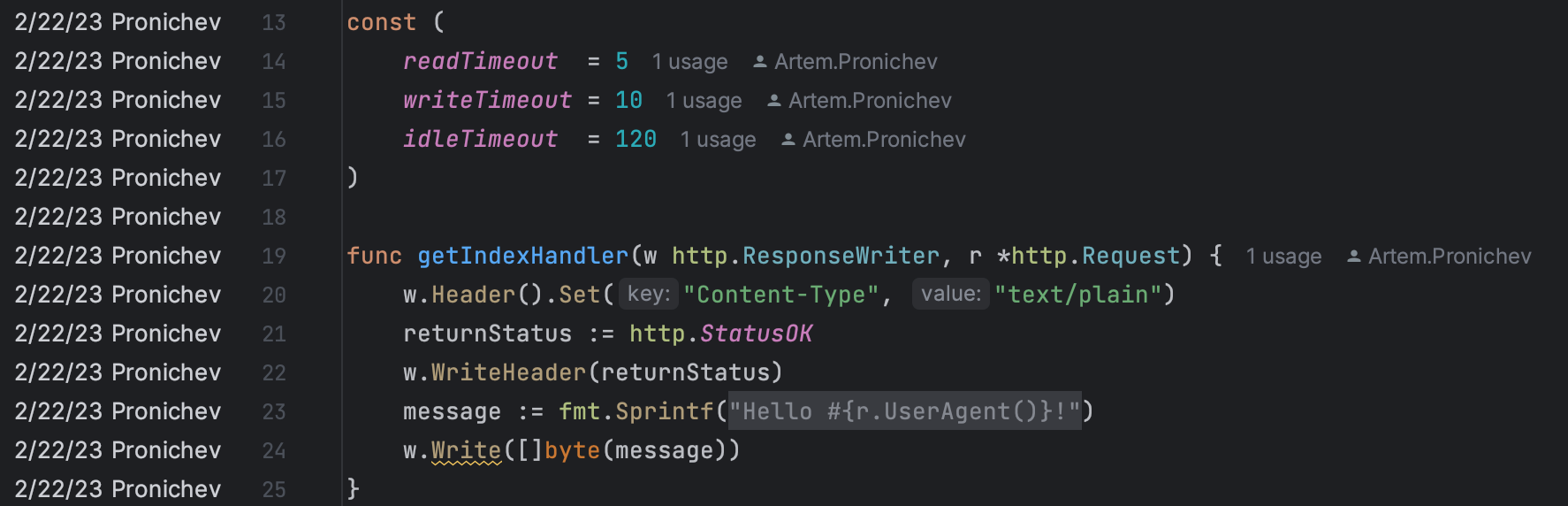Click line number 20 in the gutter
The width and height of the screenshot is (1568, 506).
pos(274,295)
